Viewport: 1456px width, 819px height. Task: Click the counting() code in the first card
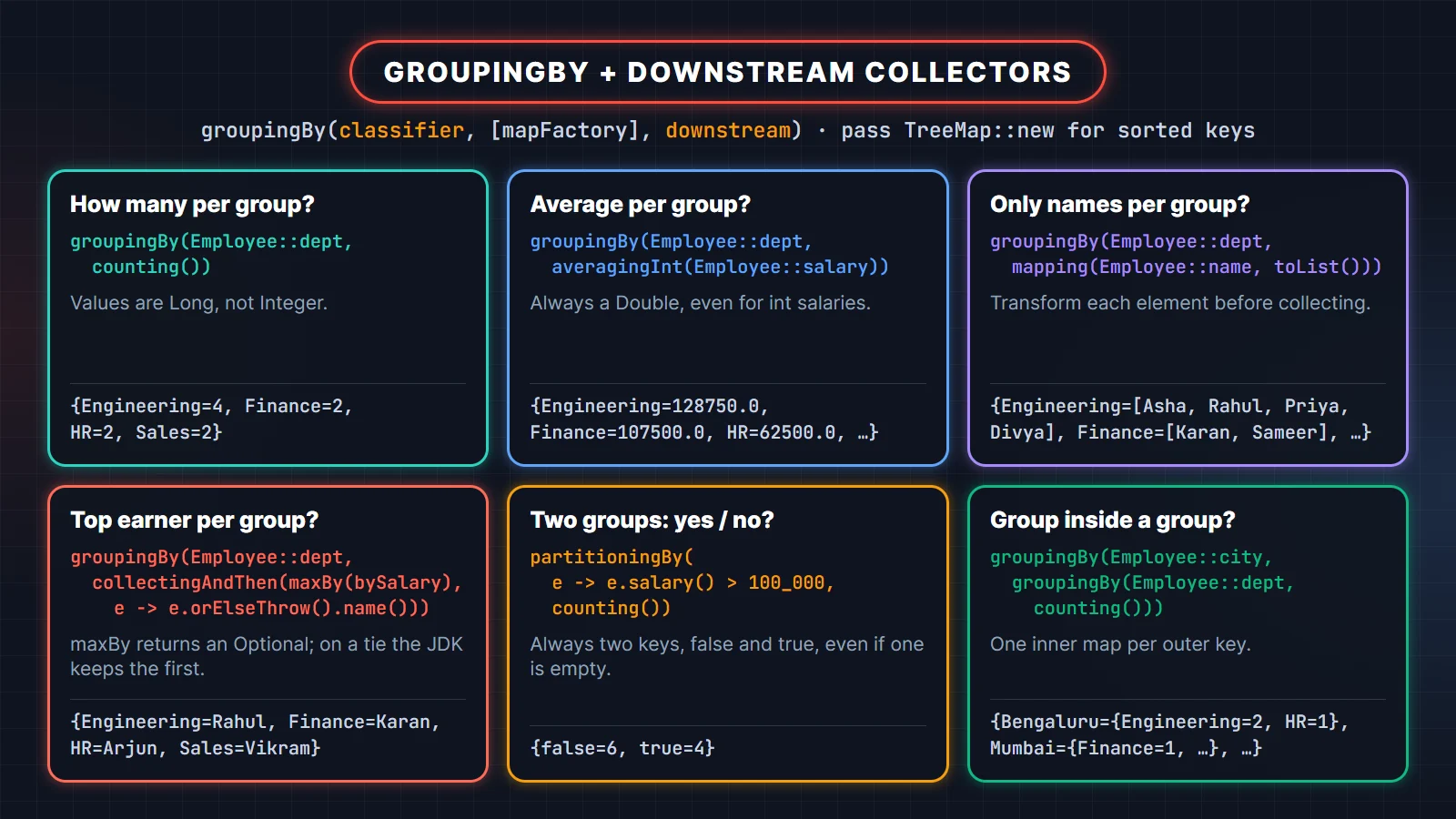click(x=151, y=267)
